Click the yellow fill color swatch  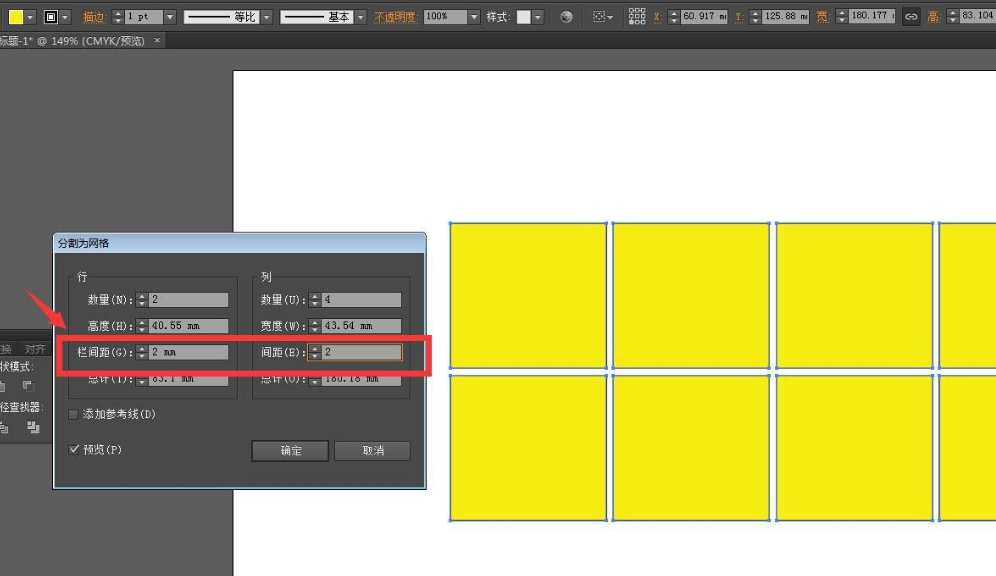[16, 17]
